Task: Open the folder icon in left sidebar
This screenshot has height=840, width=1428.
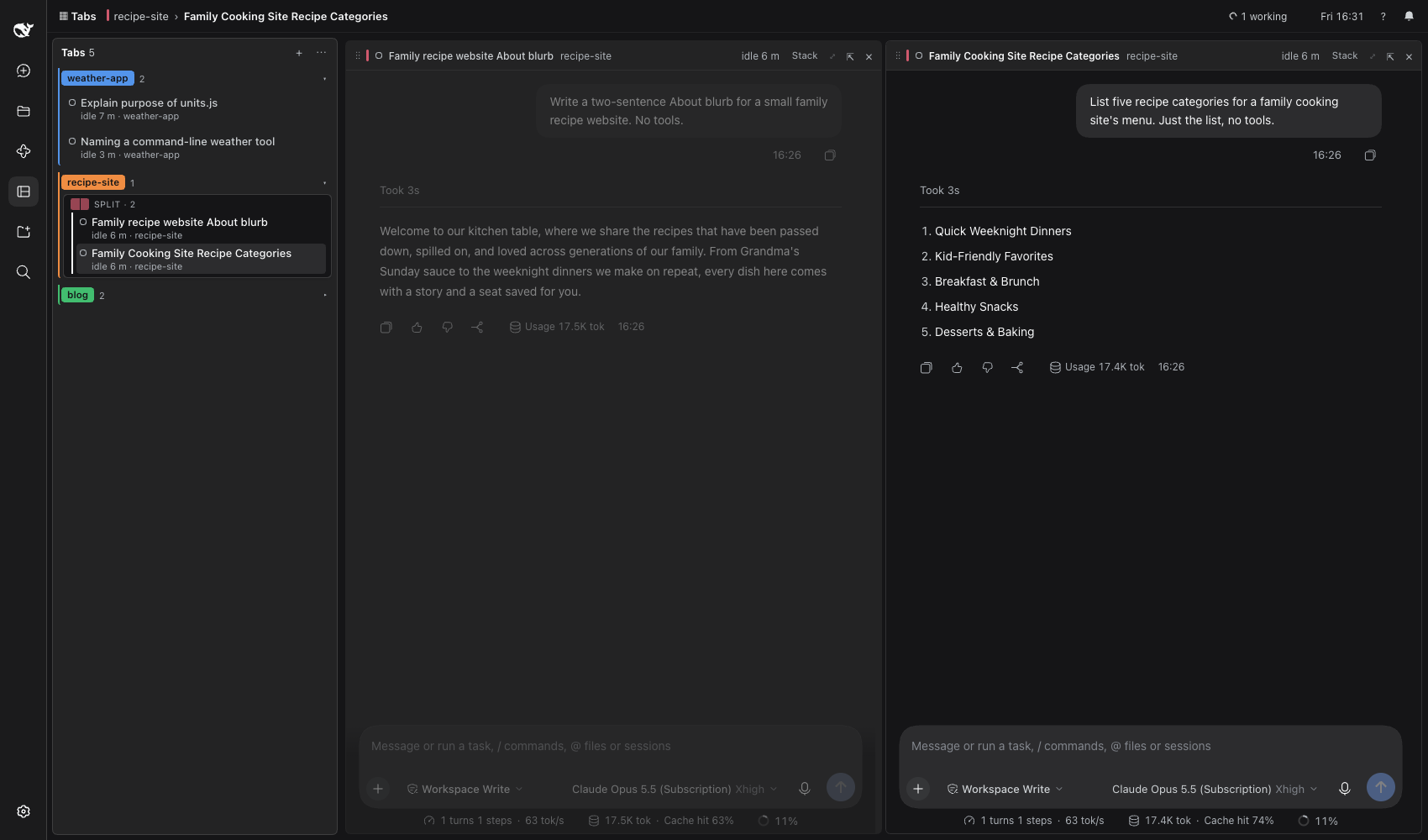Action: (24, 111)
